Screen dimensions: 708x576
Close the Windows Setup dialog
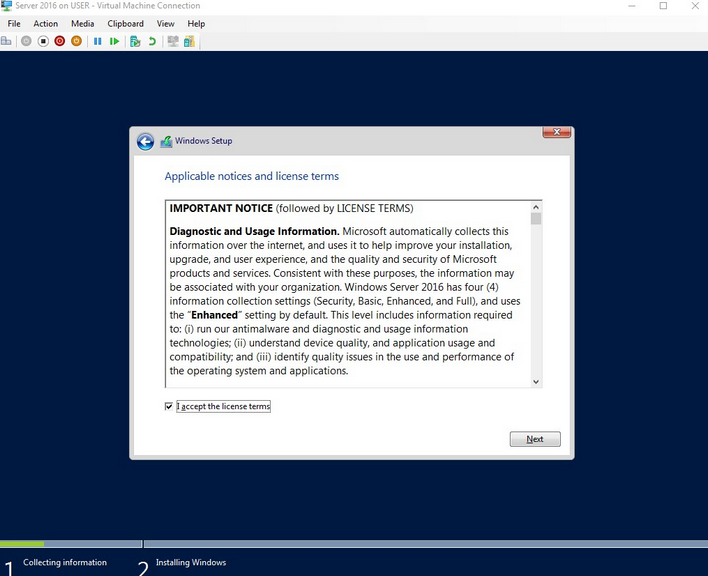[x=557, y=132]
